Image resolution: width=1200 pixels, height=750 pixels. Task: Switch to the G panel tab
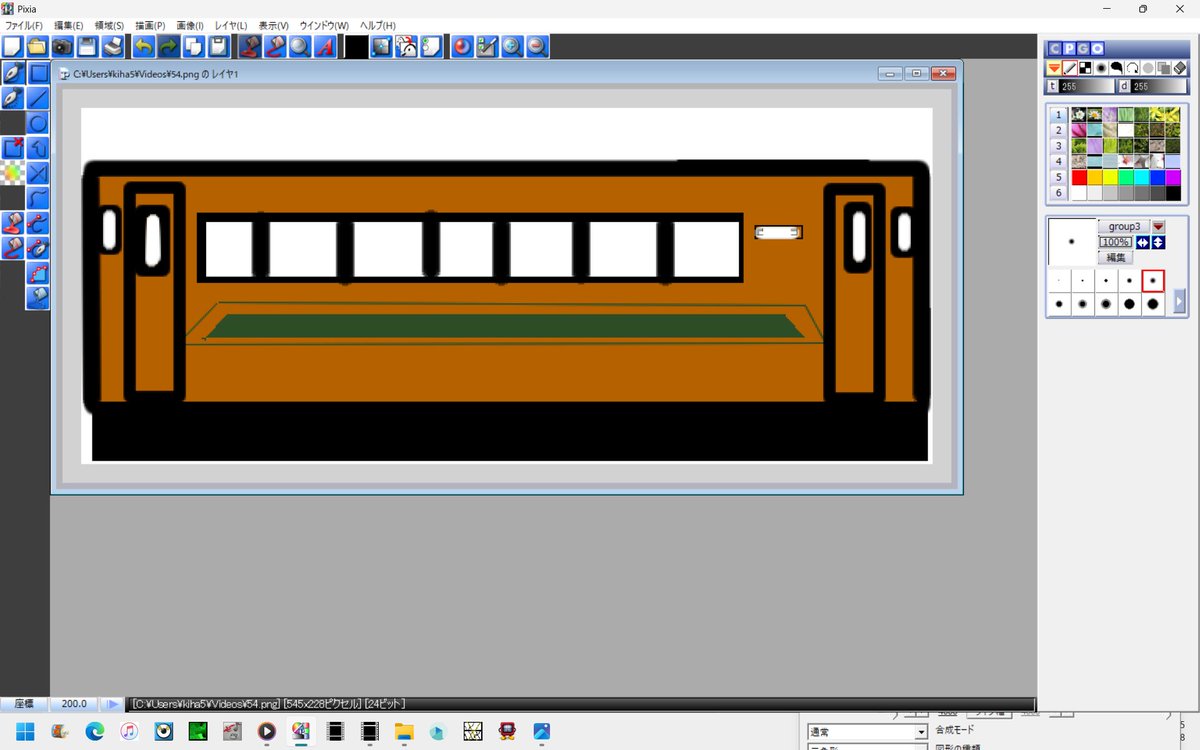coord(1084,48)
